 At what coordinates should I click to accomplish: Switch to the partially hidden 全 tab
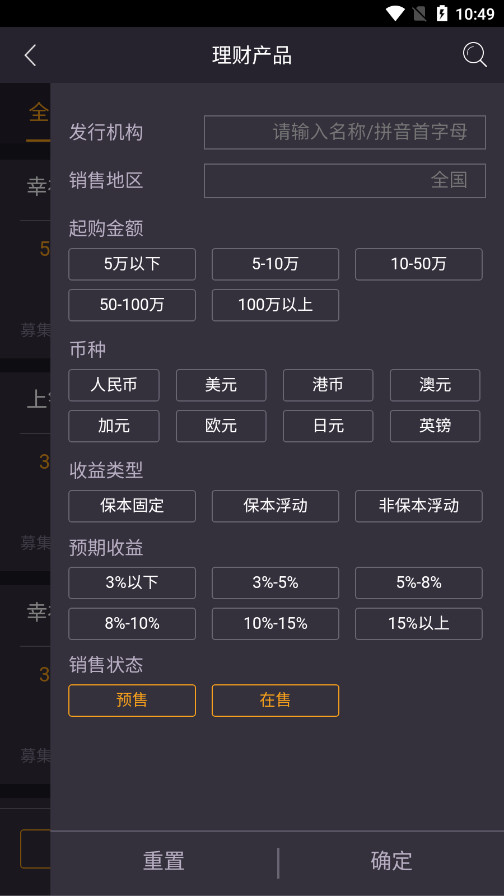point(38,112)
